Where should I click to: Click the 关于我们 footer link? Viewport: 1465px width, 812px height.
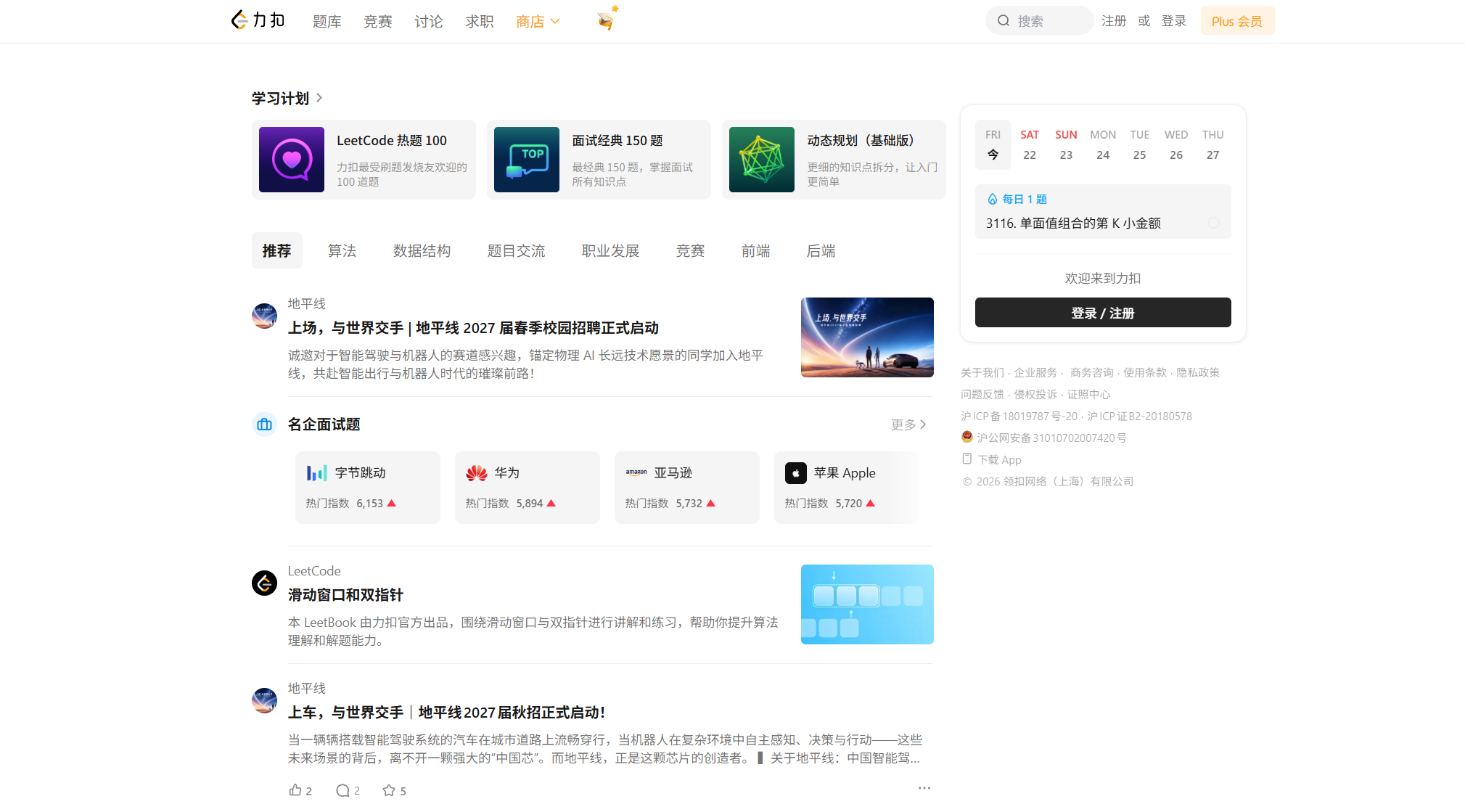pos(982,372)
